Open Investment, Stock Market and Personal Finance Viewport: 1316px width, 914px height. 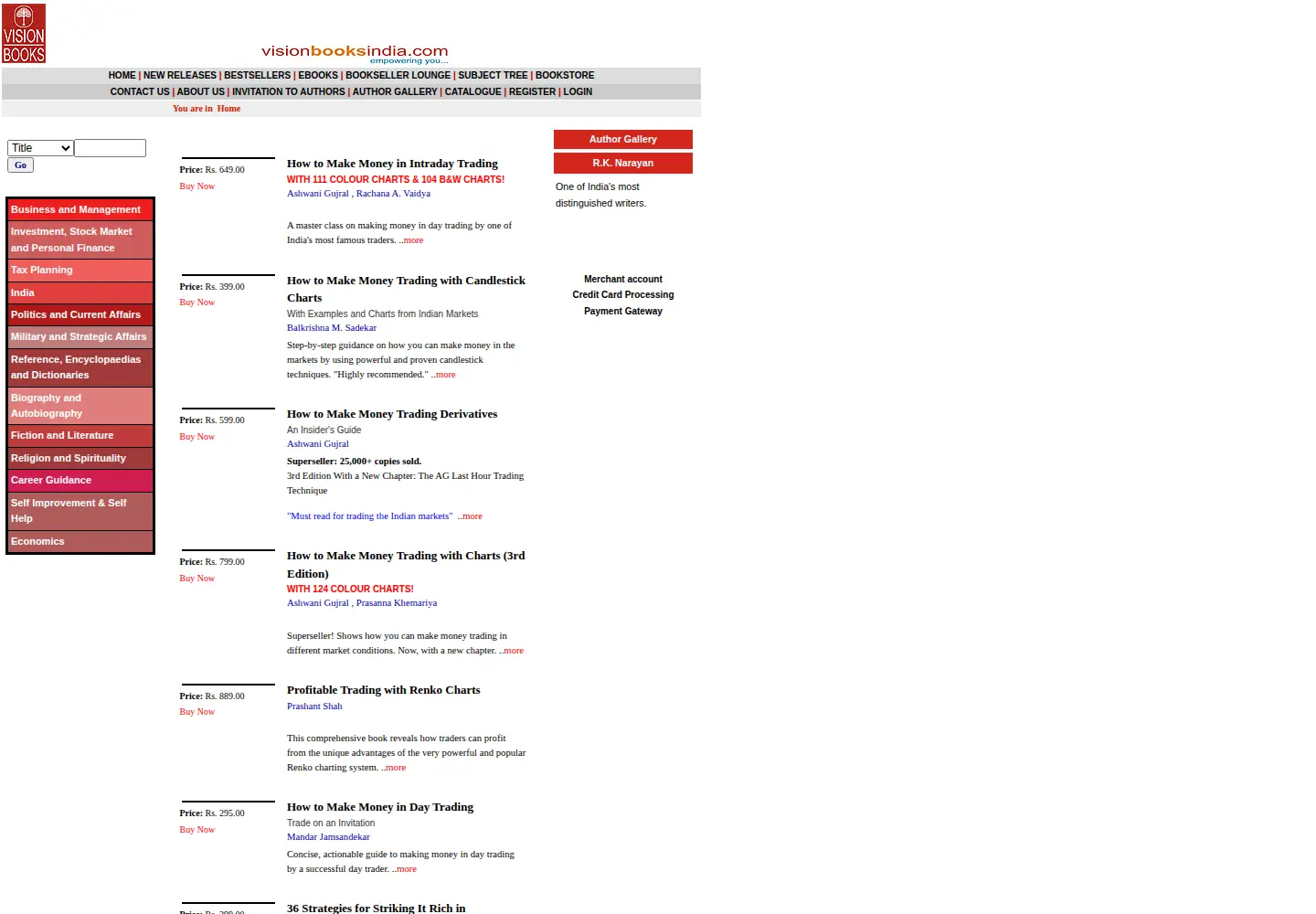(x=80, y=240)
